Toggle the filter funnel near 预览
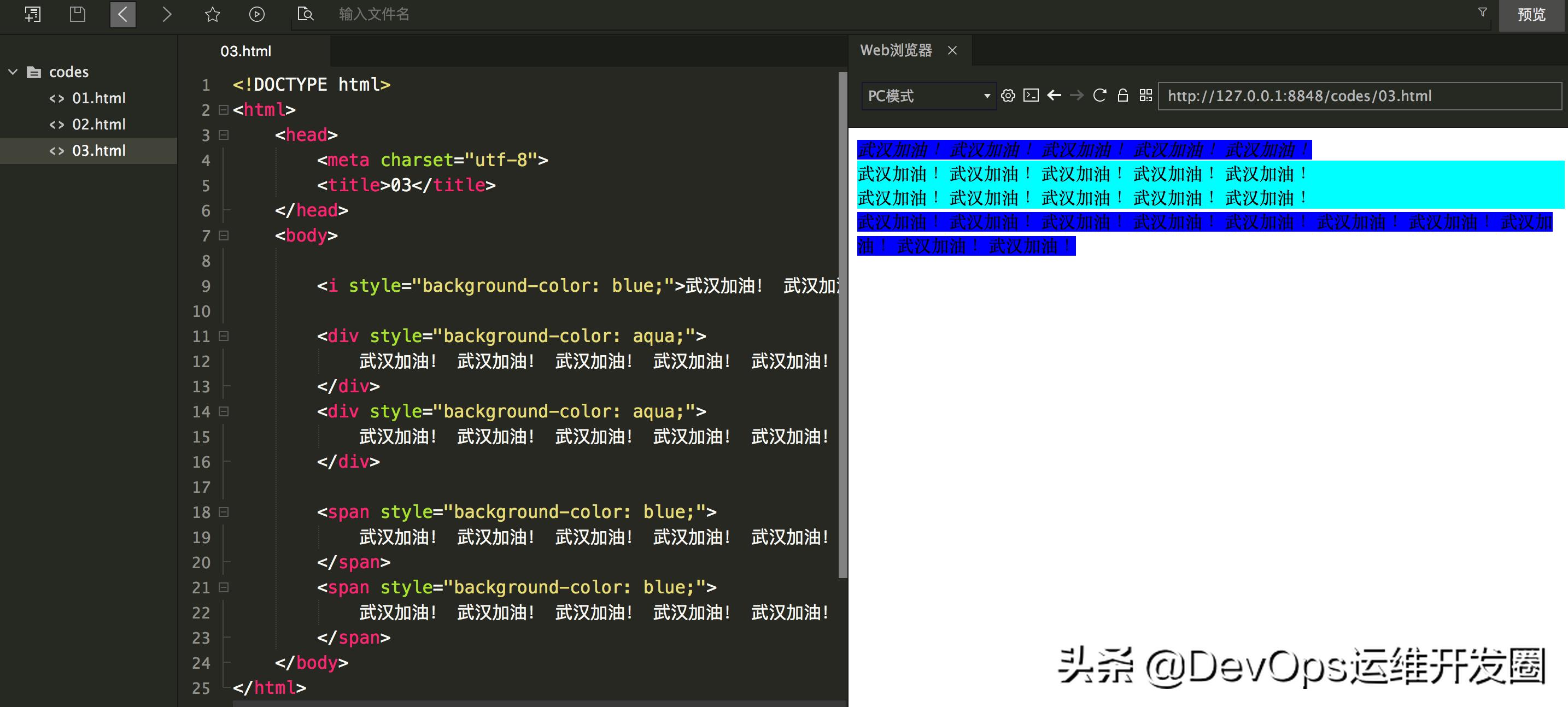Screen dimensions: 1568x707 click(x=1482, y=11)
